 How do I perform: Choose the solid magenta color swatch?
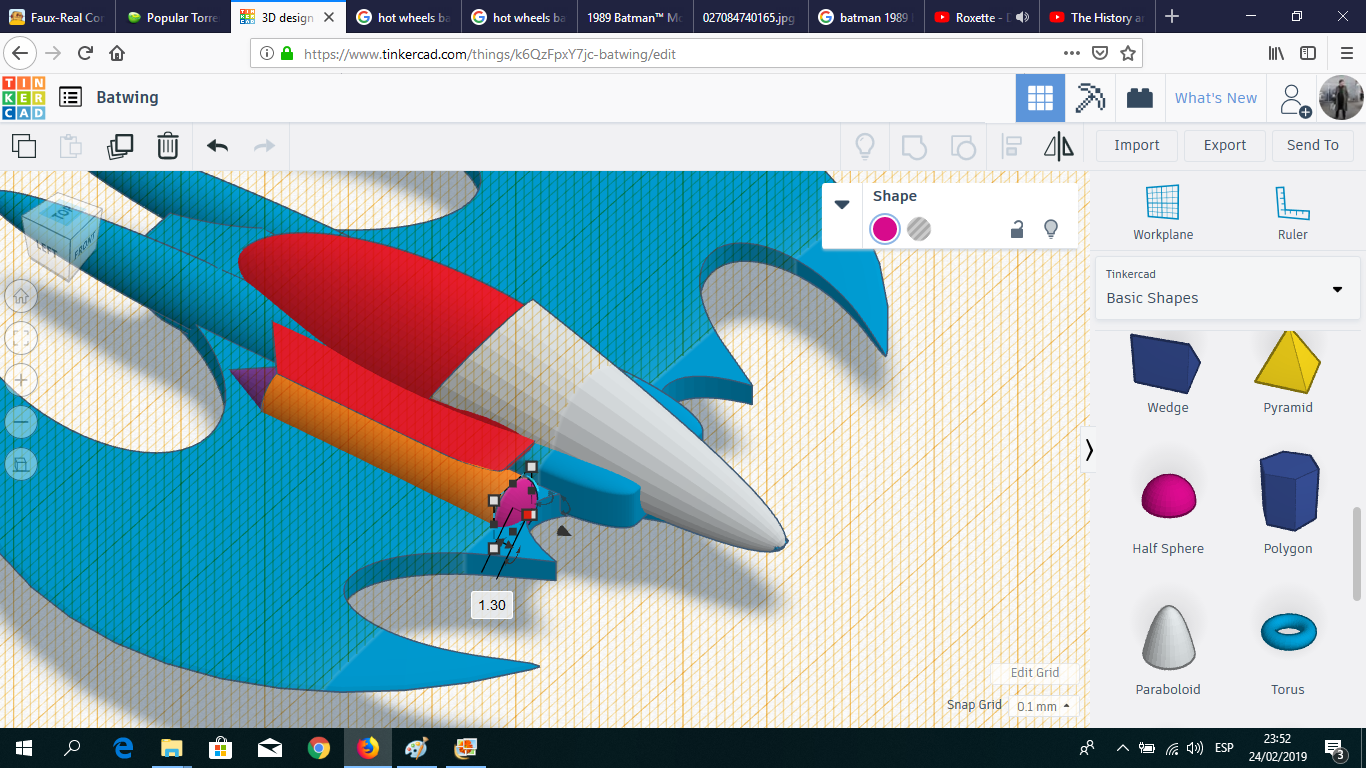click(885, 229)
